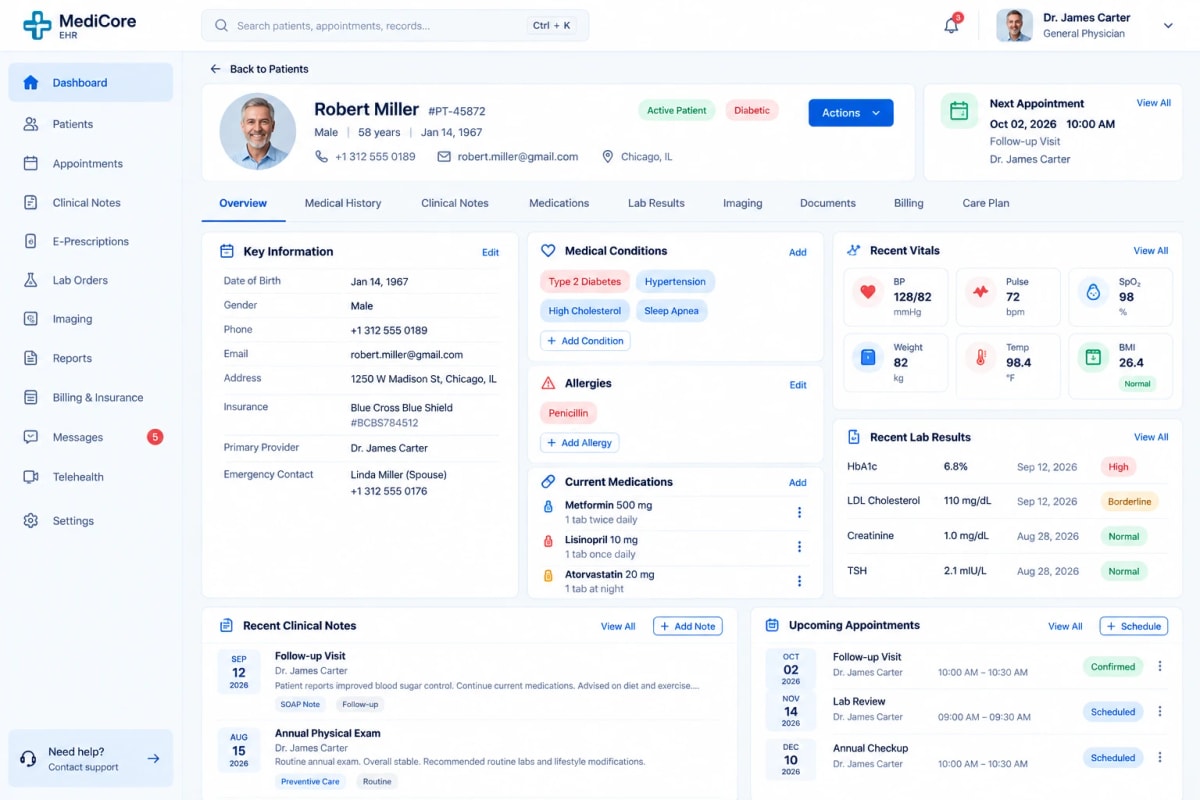Click the BP heart vital icon
1200x800 pixels.
tap(867, 293)
